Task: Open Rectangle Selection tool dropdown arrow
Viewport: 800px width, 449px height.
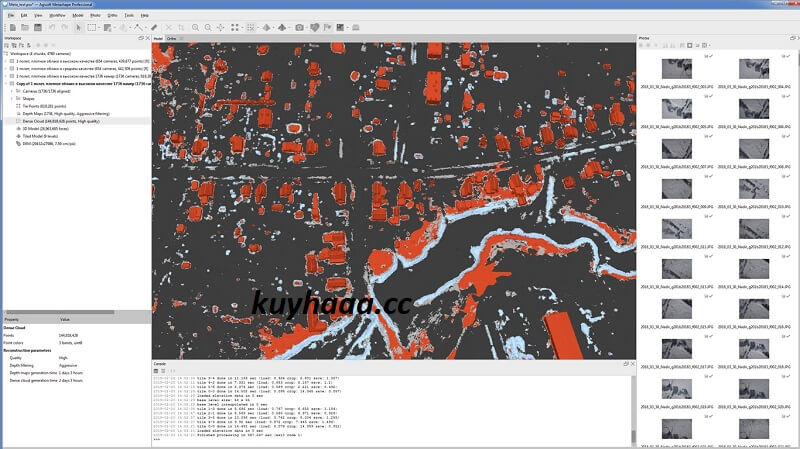Action: coord(98,28)
